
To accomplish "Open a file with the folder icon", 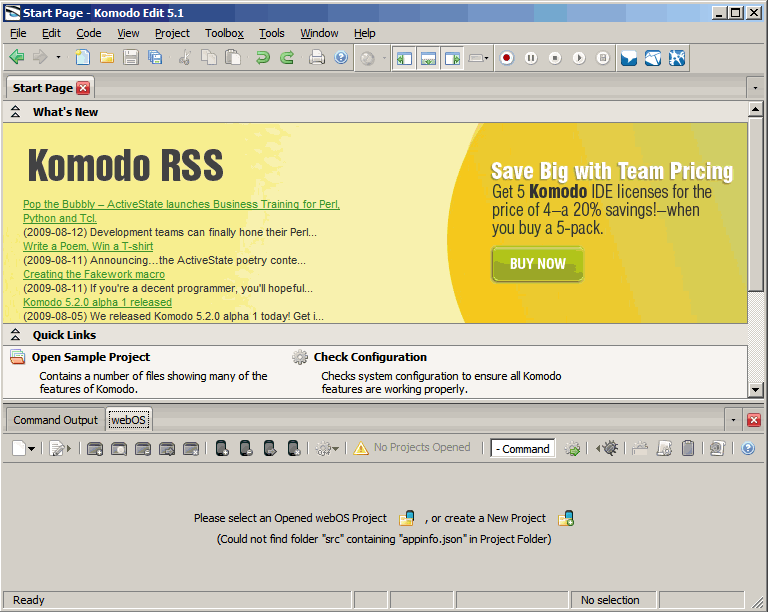I will [107, 58].
